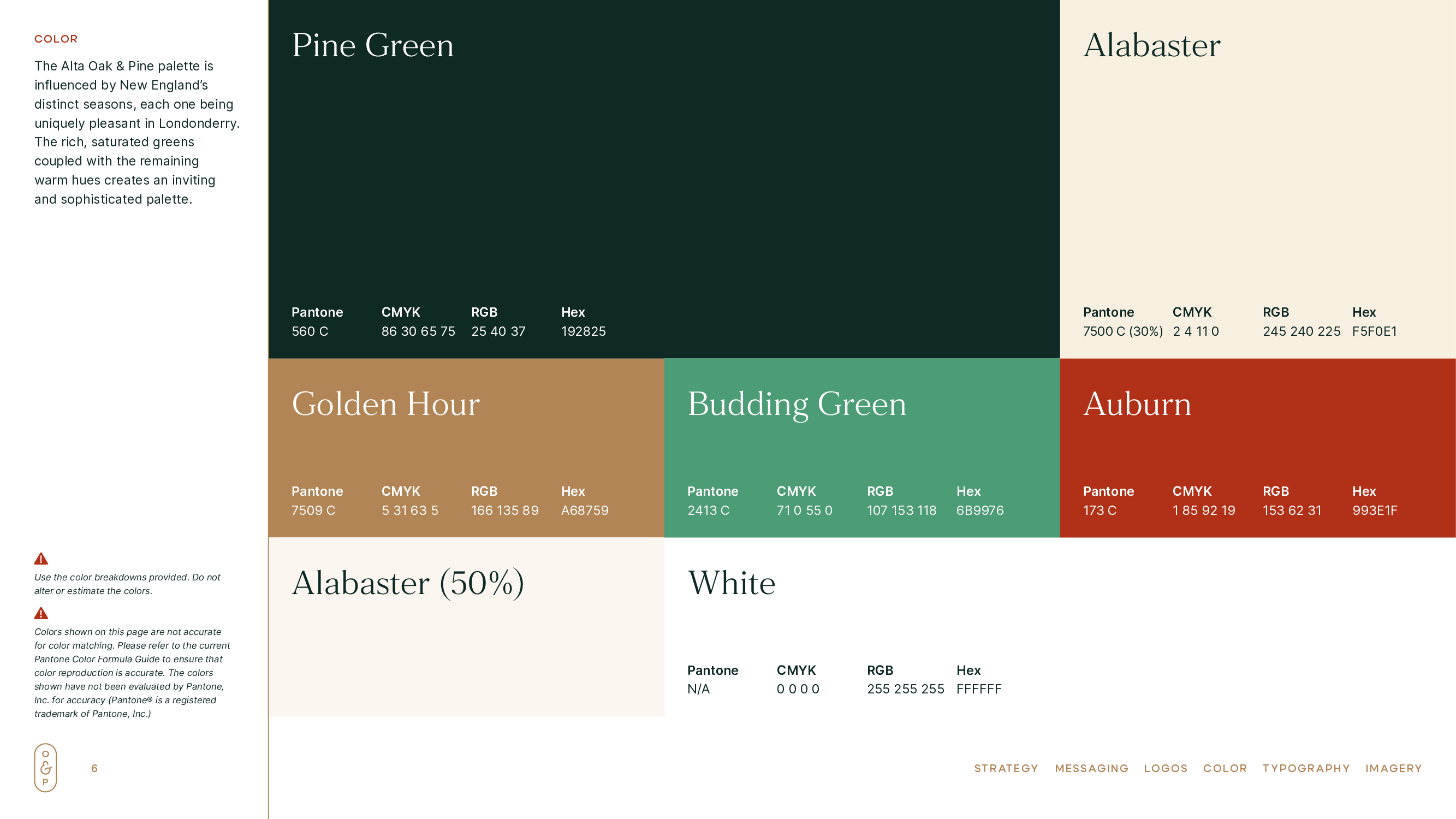
Task: Pick the Budding Green swatch
Action: (x=861, y=447)
